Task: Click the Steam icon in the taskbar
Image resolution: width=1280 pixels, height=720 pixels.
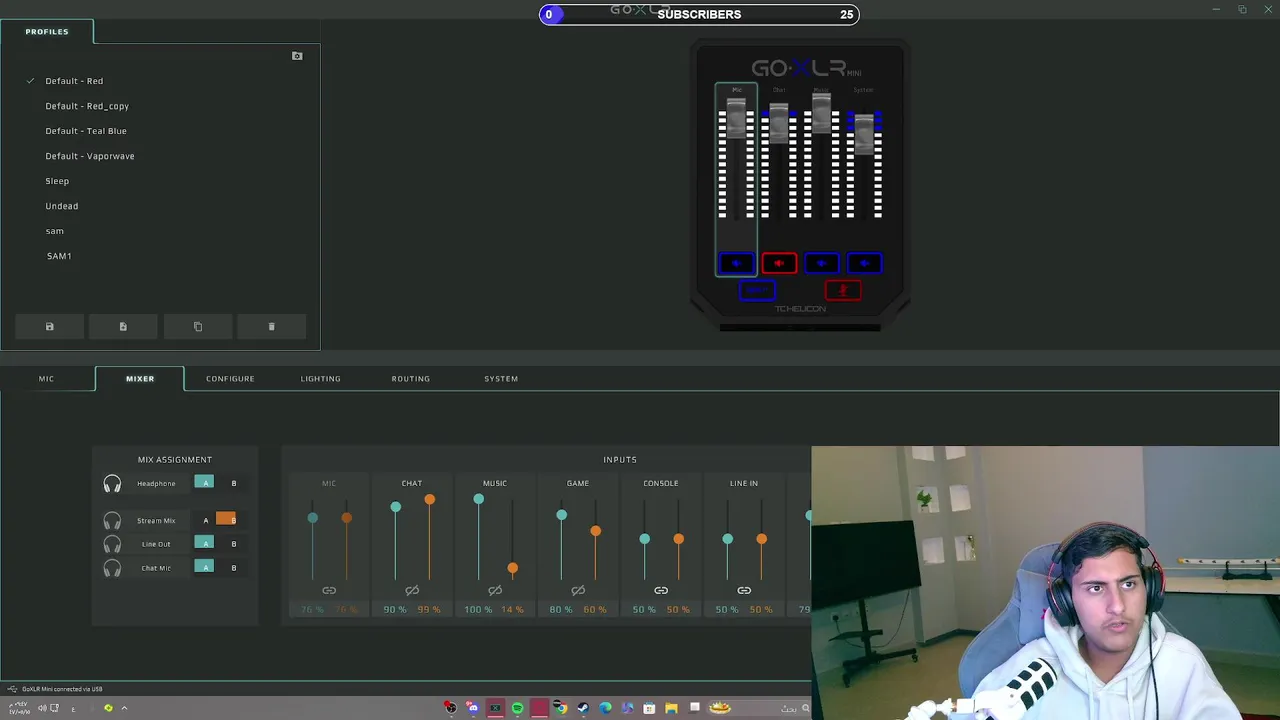Action: pos(583,708)
